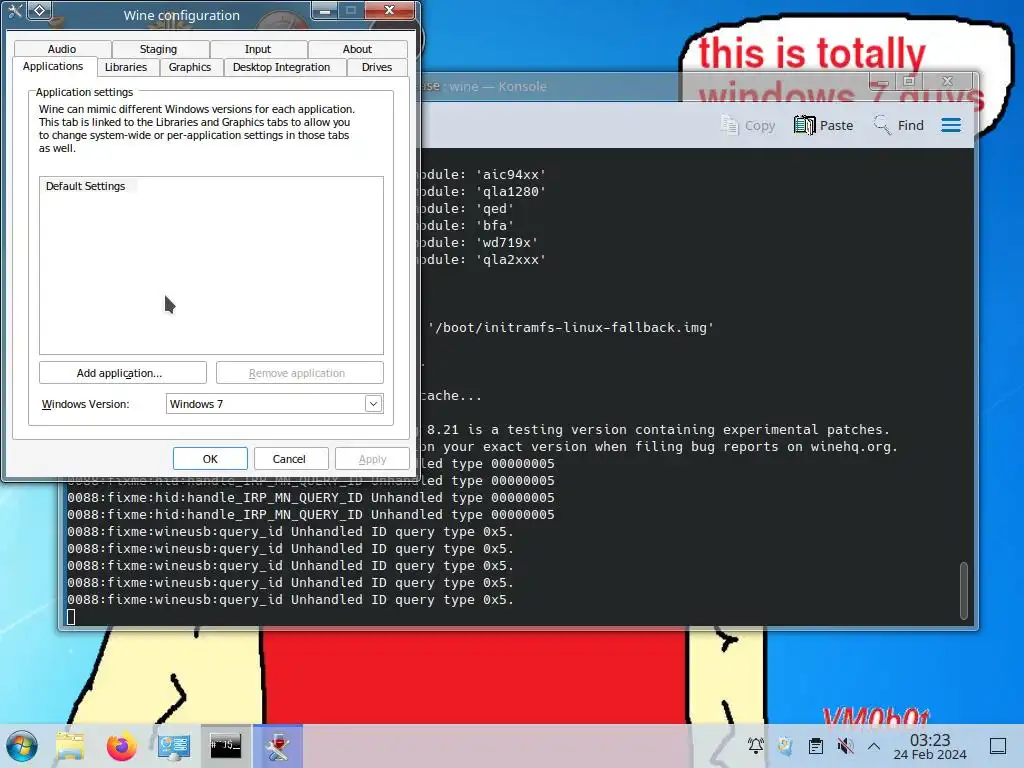Click the Apply button

pos(372,459)
